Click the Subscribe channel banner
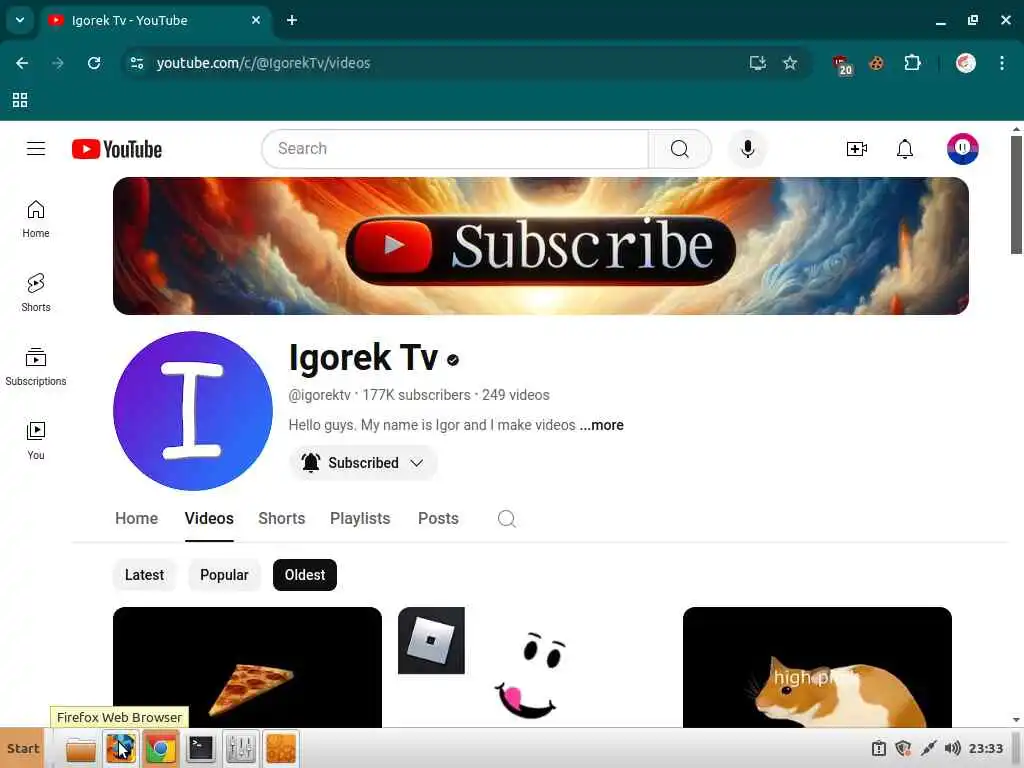This screenshot has width=1024, height=768. [541, 246]
